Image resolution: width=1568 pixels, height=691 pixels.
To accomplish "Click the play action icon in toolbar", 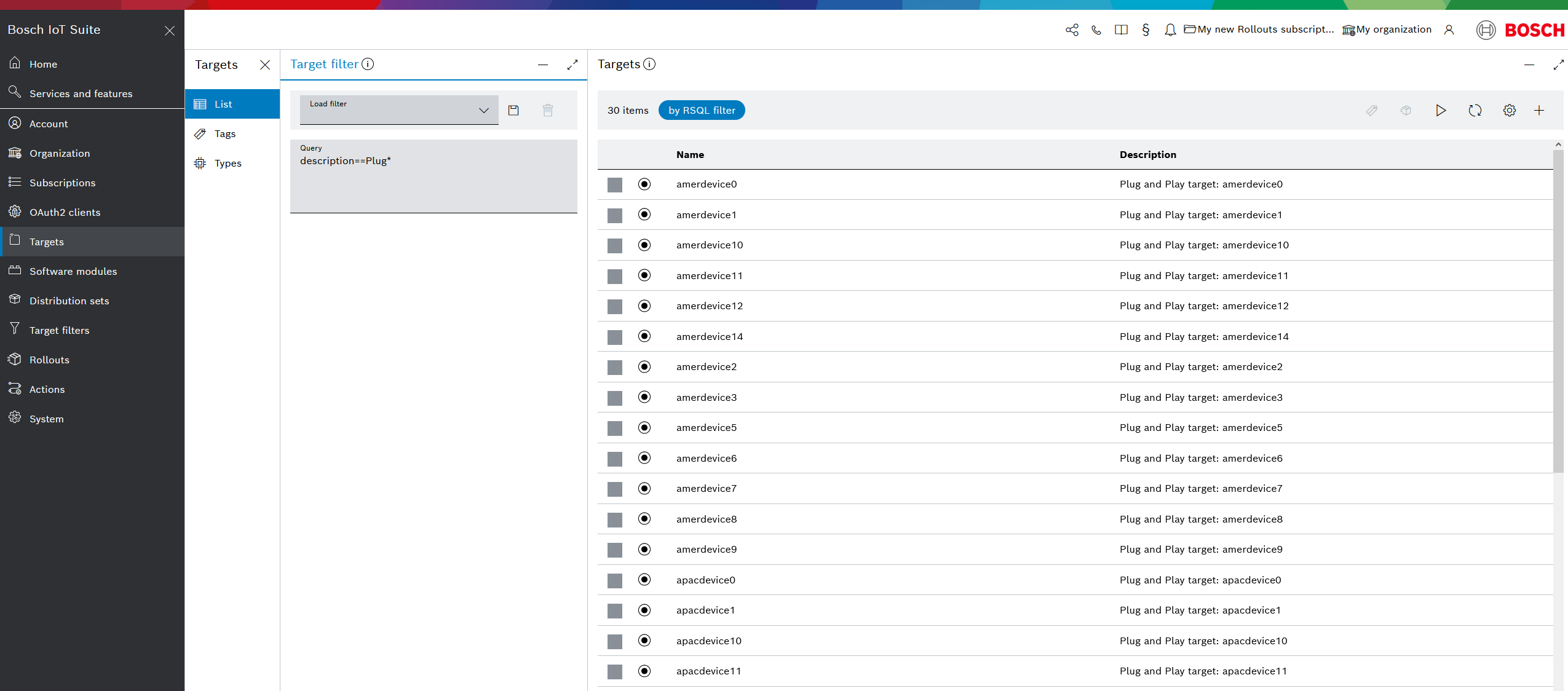I will click(1441, 110).
